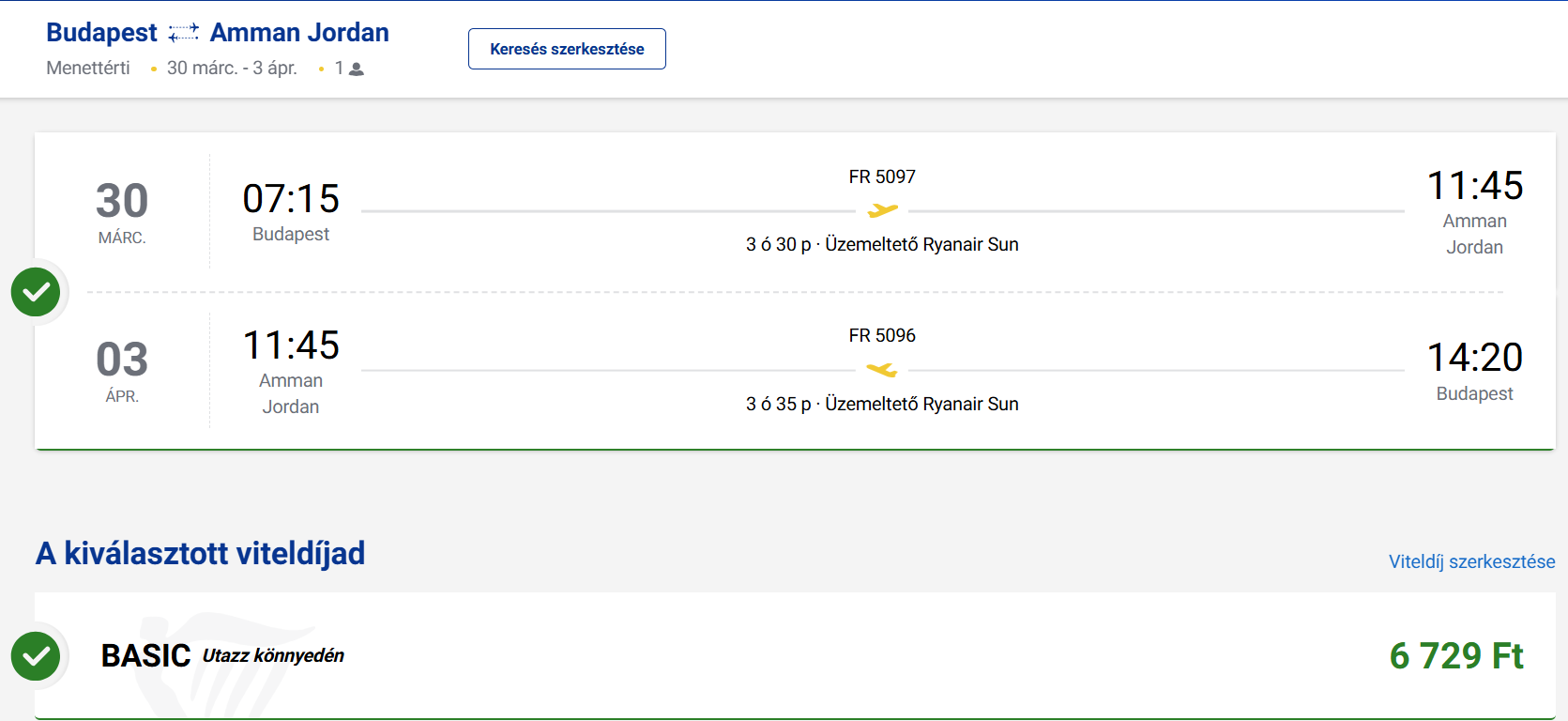Click the 30 MÁRC. outbound date
The height and width of the screenshot is (721, 1568).
pos(122,212)
